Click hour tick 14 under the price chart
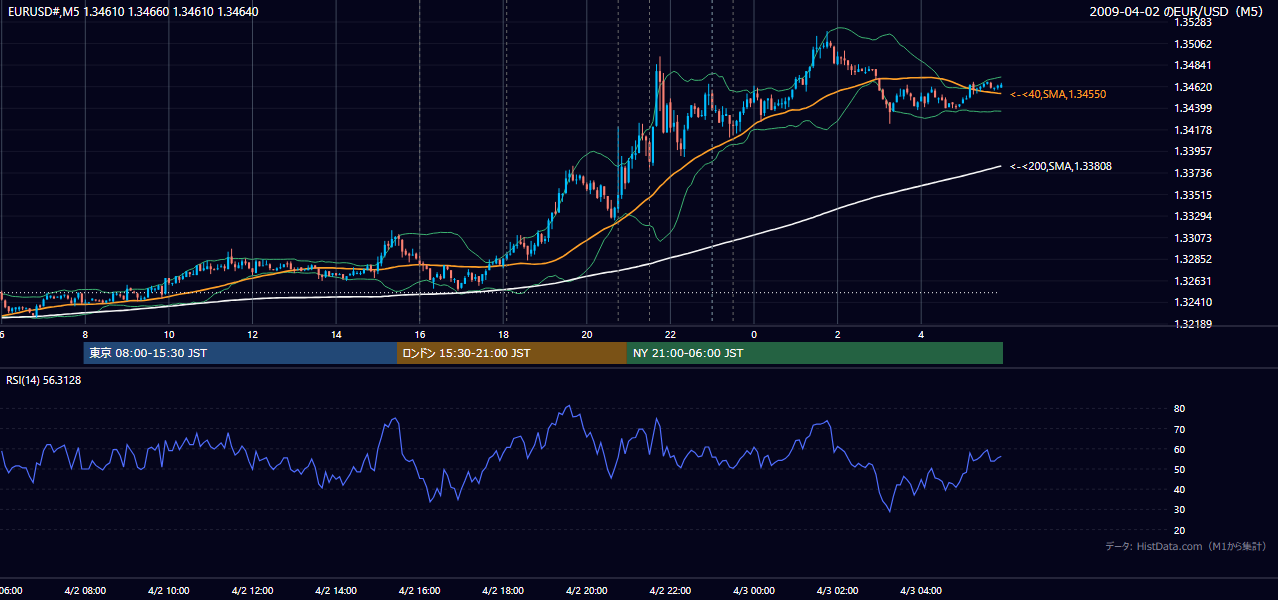This screenshot has height=600, width=1278. coord(336,335)
